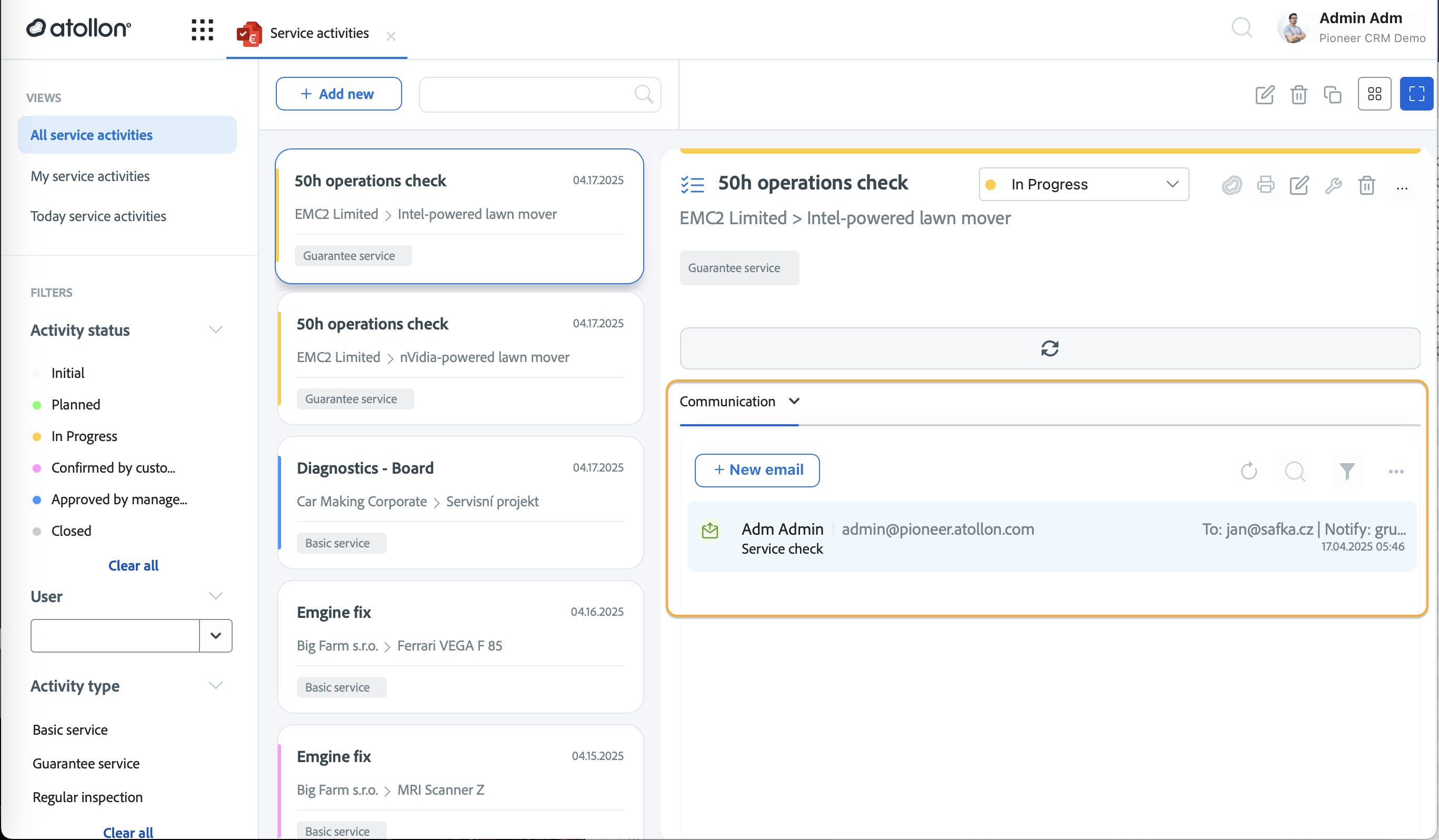This screenshot has height=840, width=1439.
Task: Open the apps grid launcher icon
Action: [x=202, y=29]
